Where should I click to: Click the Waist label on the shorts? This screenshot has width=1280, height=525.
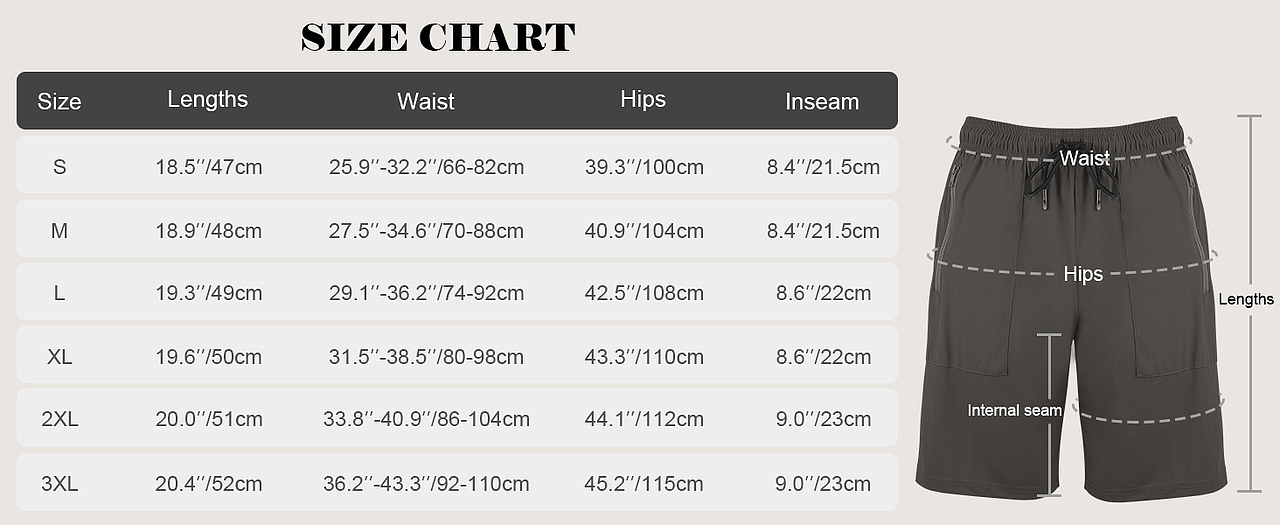pyautogui.click(x=1084, y=158)
